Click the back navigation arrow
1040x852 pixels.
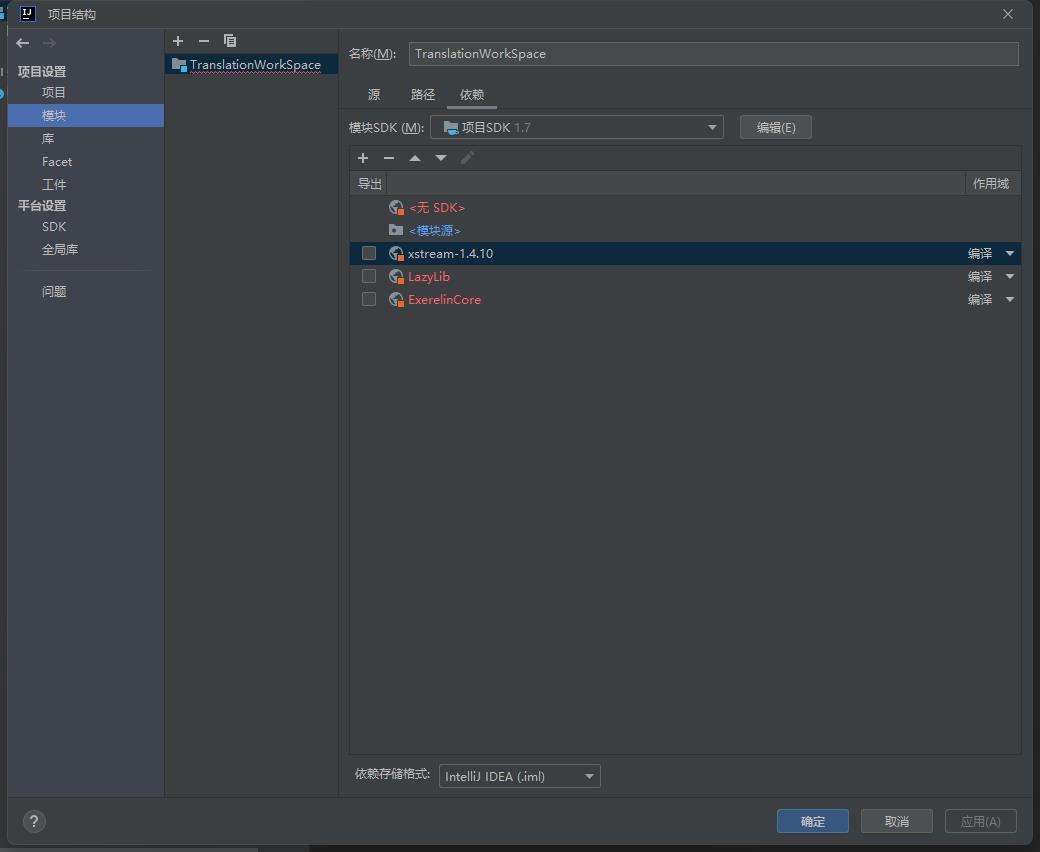coord(23,43)
